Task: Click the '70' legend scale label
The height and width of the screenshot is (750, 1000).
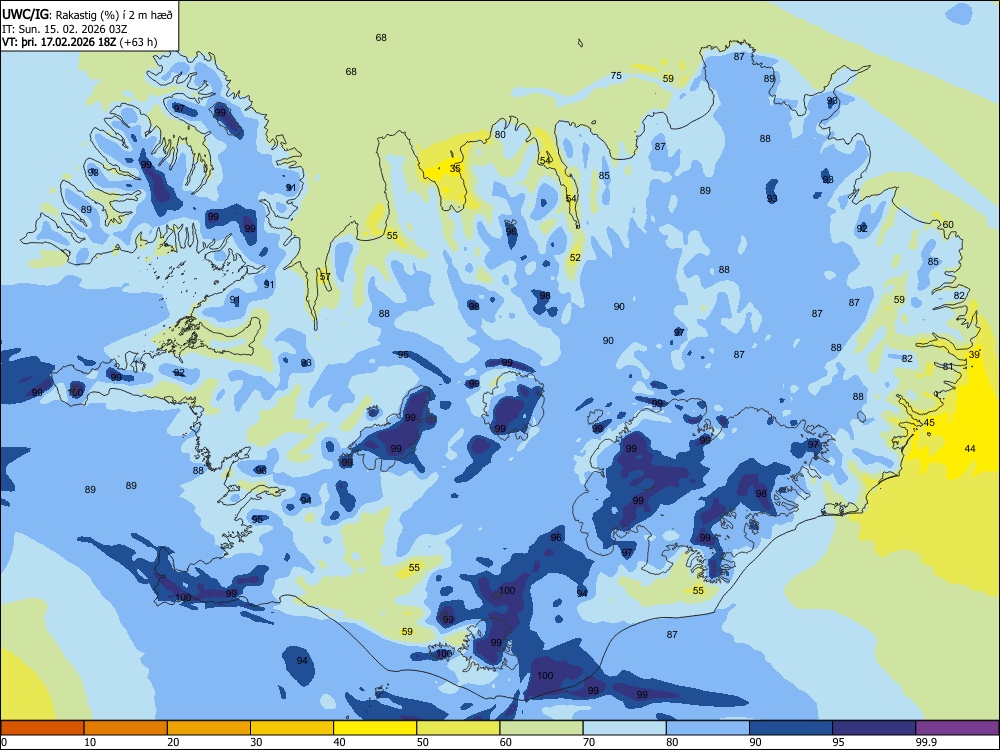Action: pyautogui.click(x=589, y=742)
